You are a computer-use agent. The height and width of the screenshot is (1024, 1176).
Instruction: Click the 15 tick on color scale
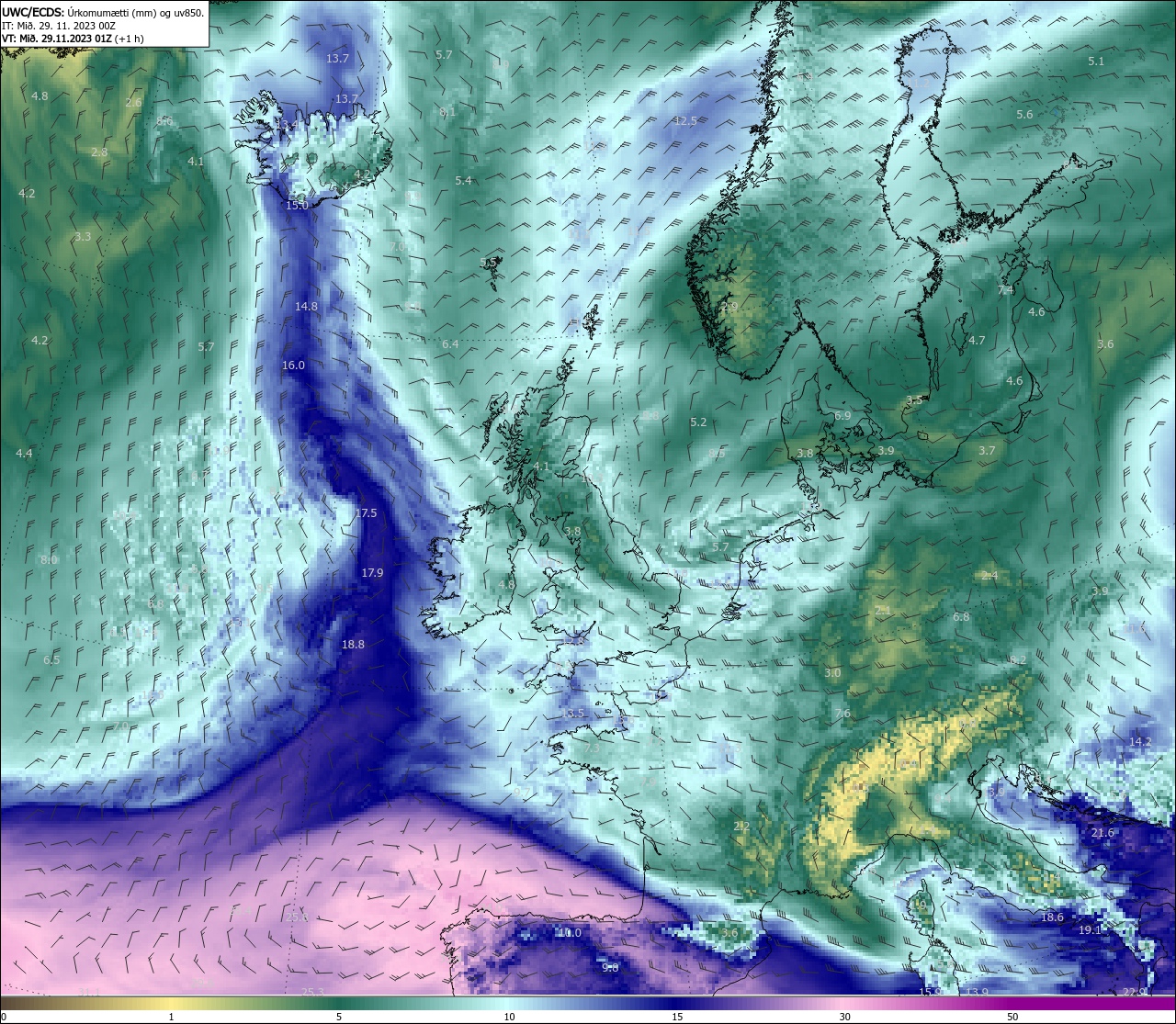tap(676, 1017)
